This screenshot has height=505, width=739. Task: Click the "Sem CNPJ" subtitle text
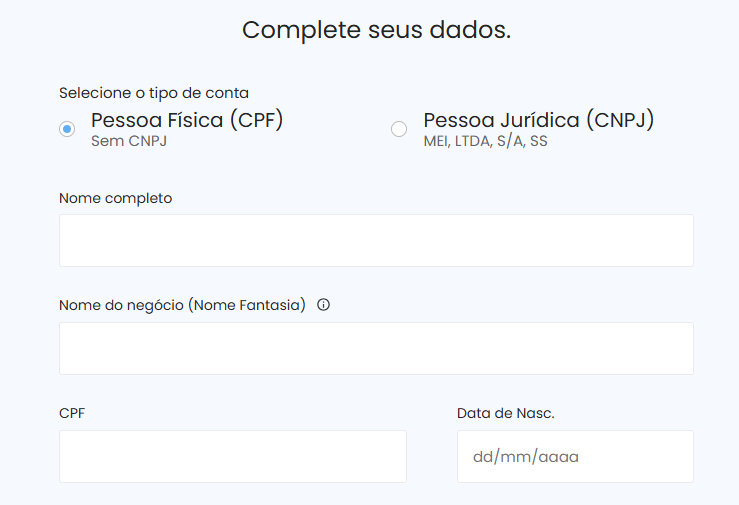coord(129,141)
